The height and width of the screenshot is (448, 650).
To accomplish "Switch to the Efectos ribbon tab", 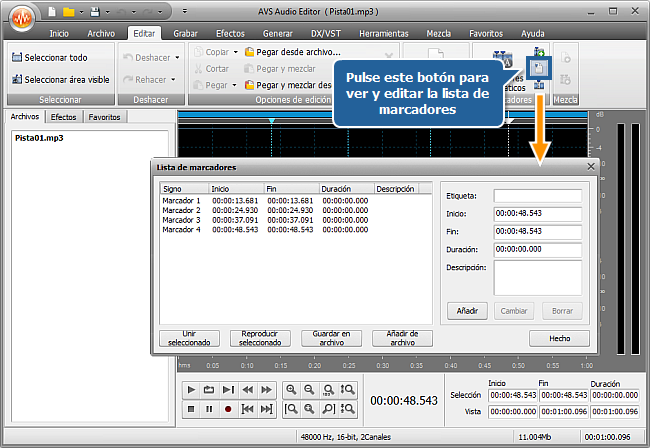I will tap(230, 34).
